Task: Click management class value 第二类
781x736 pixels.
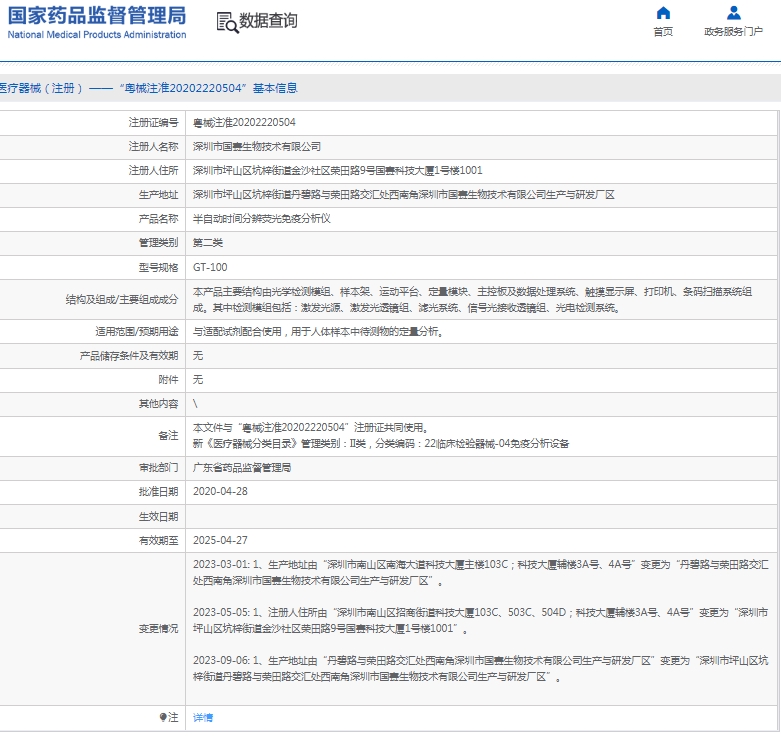Action: pos(208,243)
